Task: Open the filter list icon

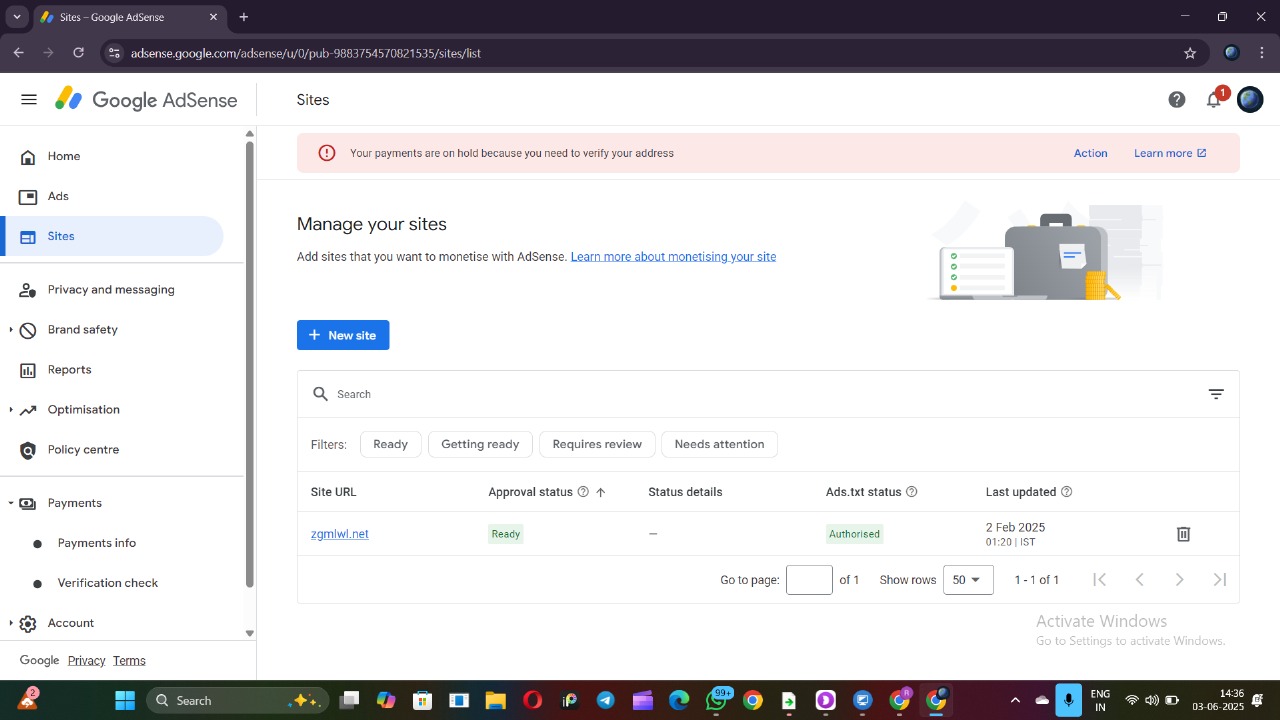Action: pos(1216,394)
